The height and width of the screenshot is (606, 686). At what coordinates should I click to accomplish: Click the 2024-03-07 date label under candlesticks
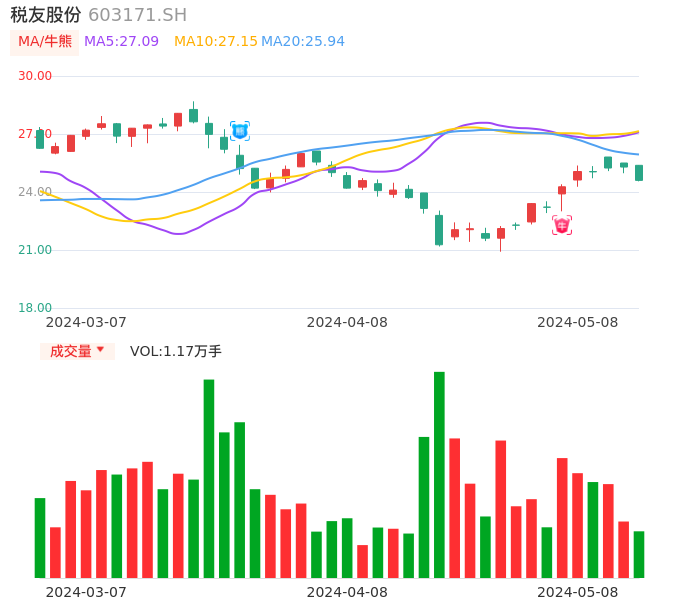click(86, 322)
